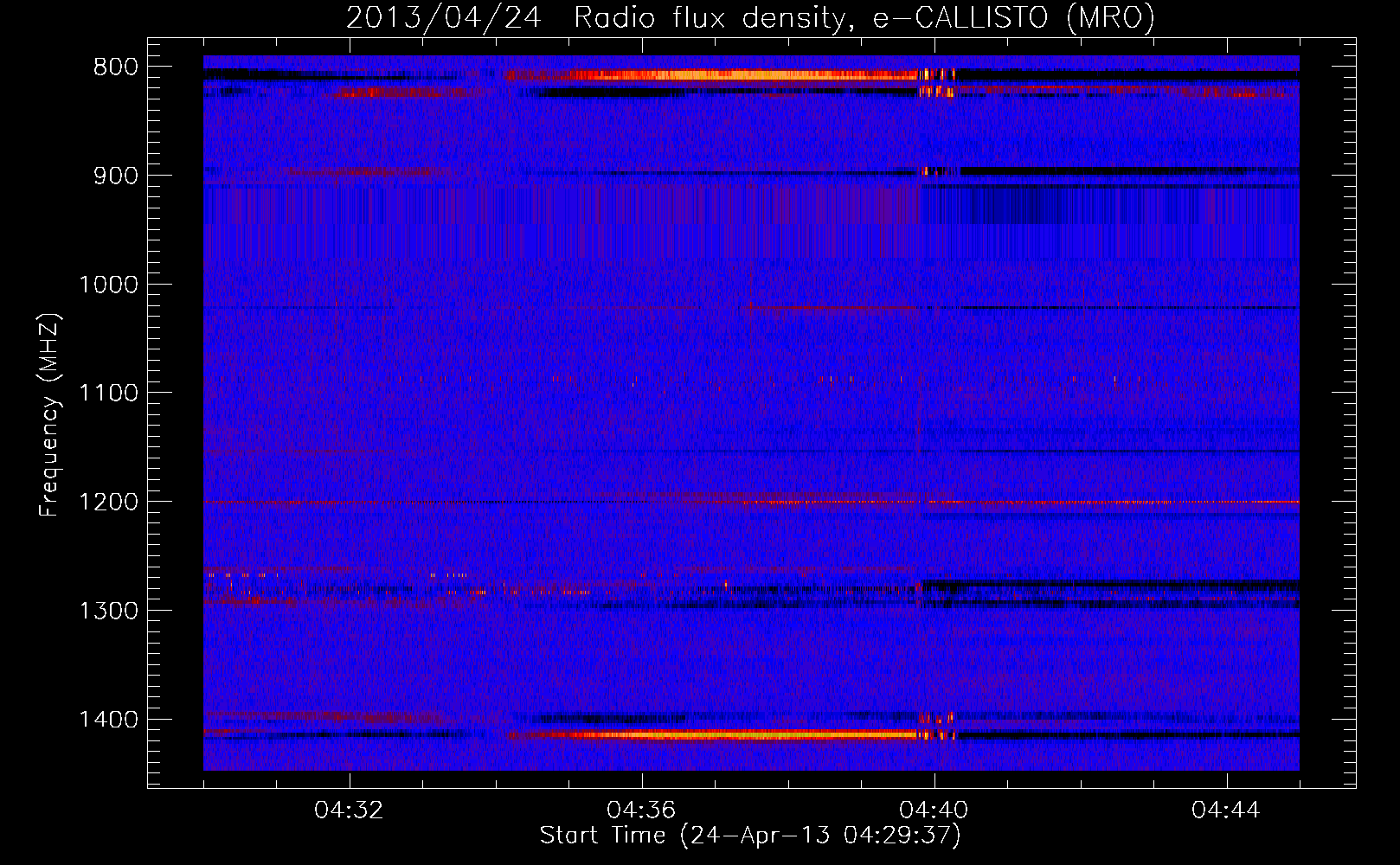Screen dimensions: 1400x865
Task: Click the 'Start Time (24-Apr-13 04:29:37)' axis label
Action: point(750,836)
